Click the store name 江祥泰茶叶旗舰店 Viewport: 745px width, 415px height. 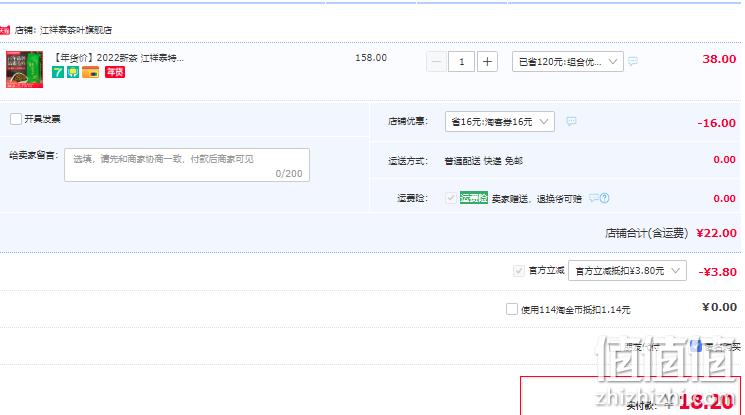tap(76, 30)
